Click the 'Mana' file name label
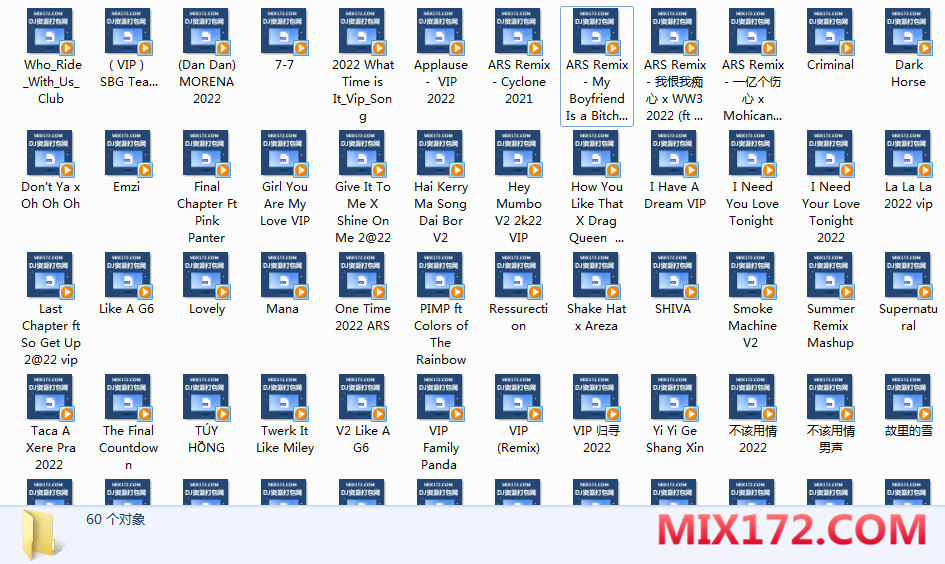945x564 pixels. point(282,309)
